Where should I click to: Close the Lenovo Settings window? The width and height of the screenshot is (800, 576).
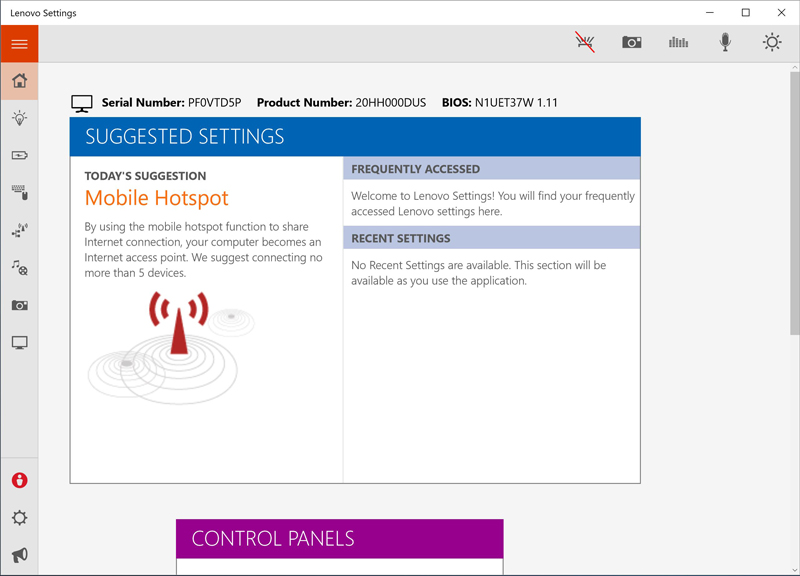(x=781, y=13)
